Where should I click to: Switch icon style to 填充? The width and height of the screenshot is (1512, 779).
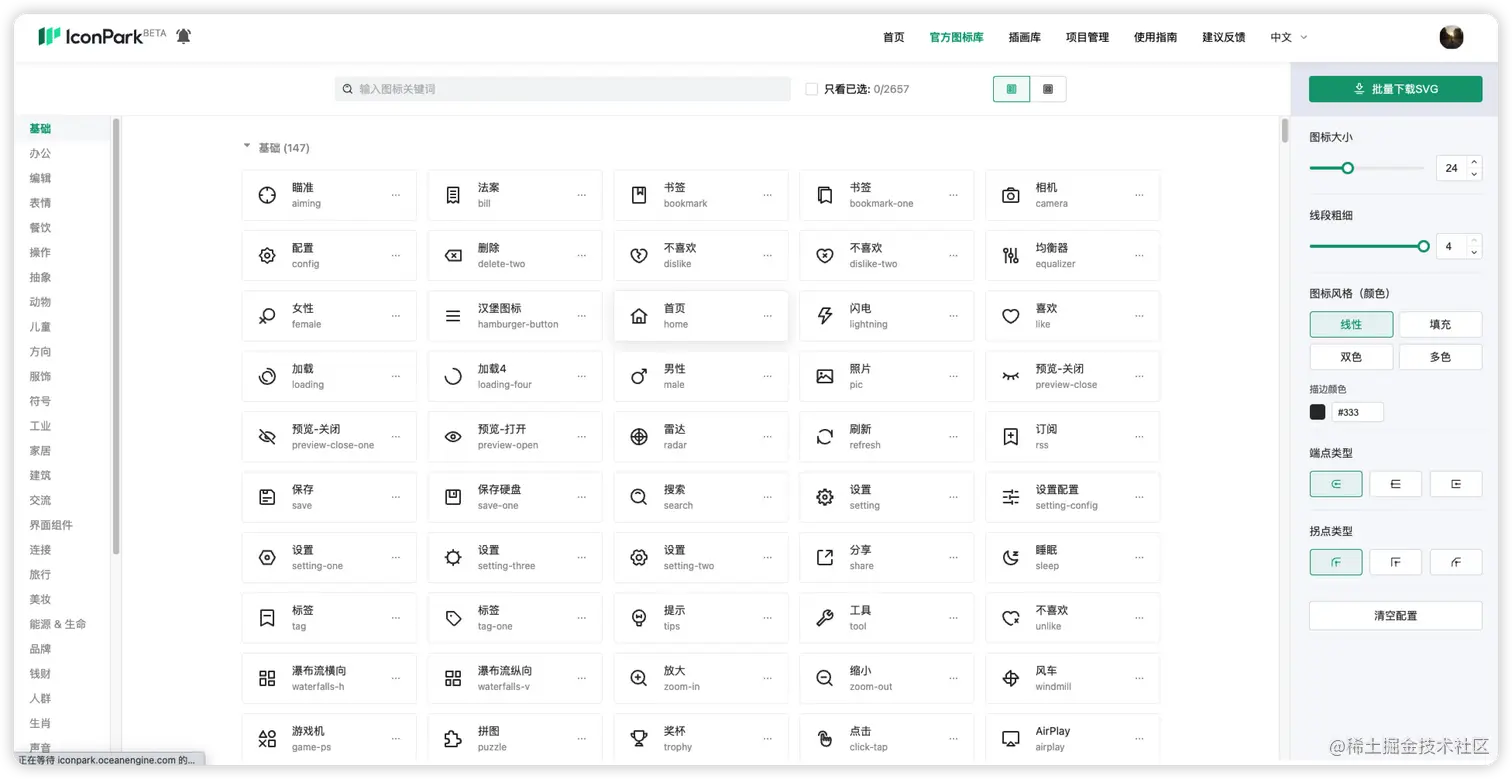[1440, 324]
